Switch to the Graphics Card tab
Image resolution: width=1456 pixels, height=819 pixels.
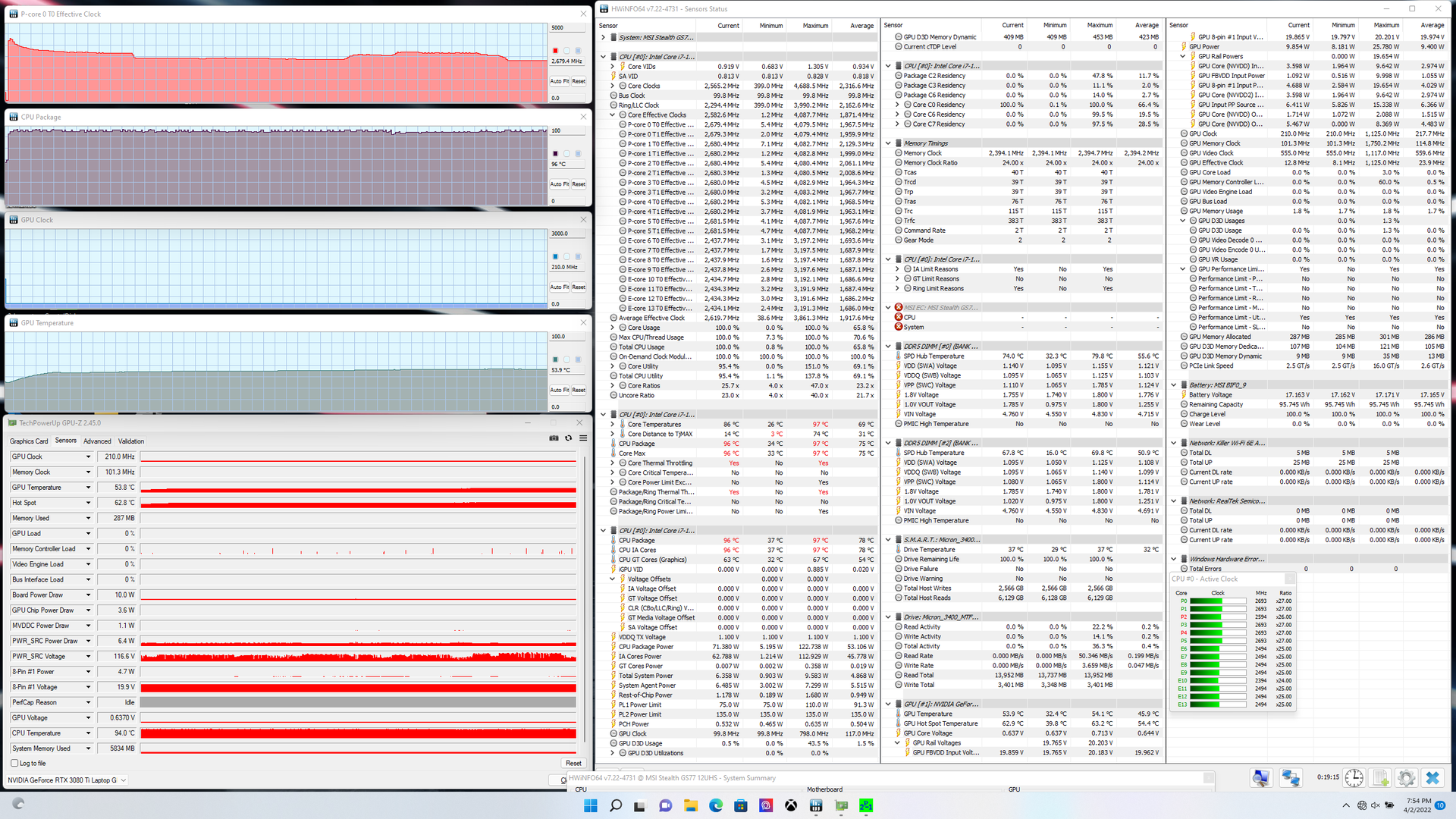(29, 441)
